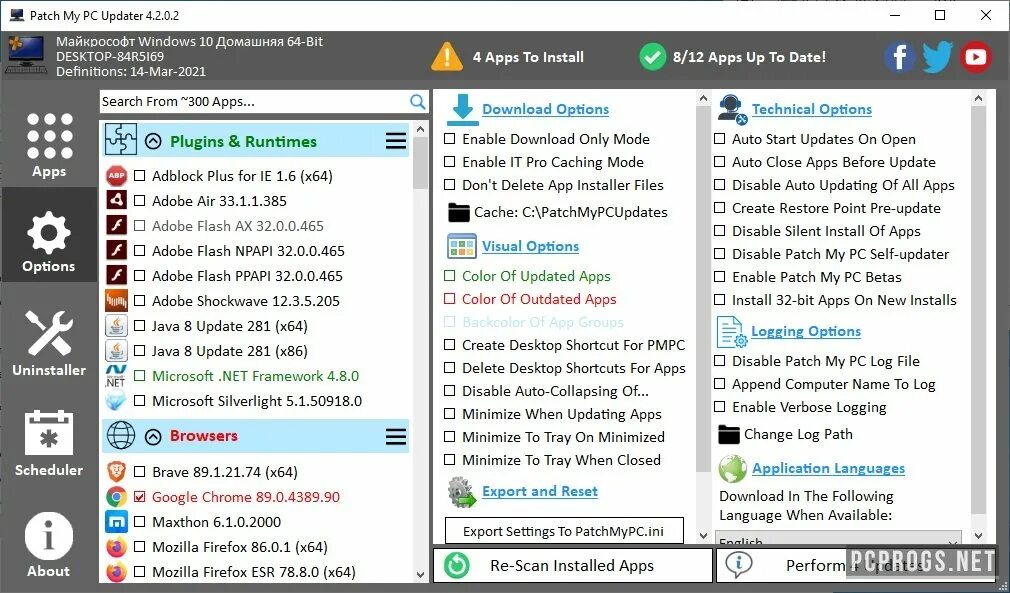Open the language dropdown showing English
Image resolution: width=1010 pixels, height=593 pixels.
[838, 540]
